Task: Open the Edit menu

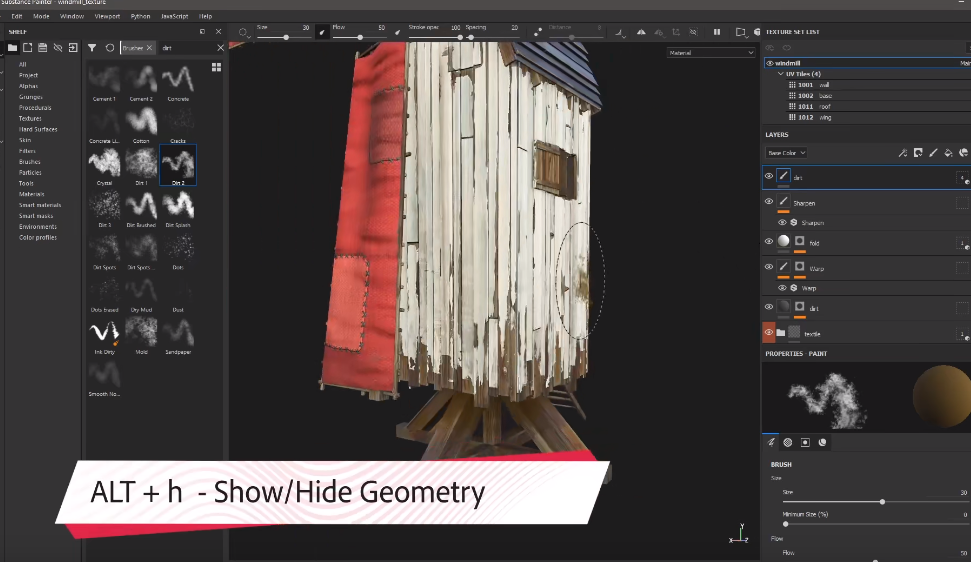Action: 17,16
